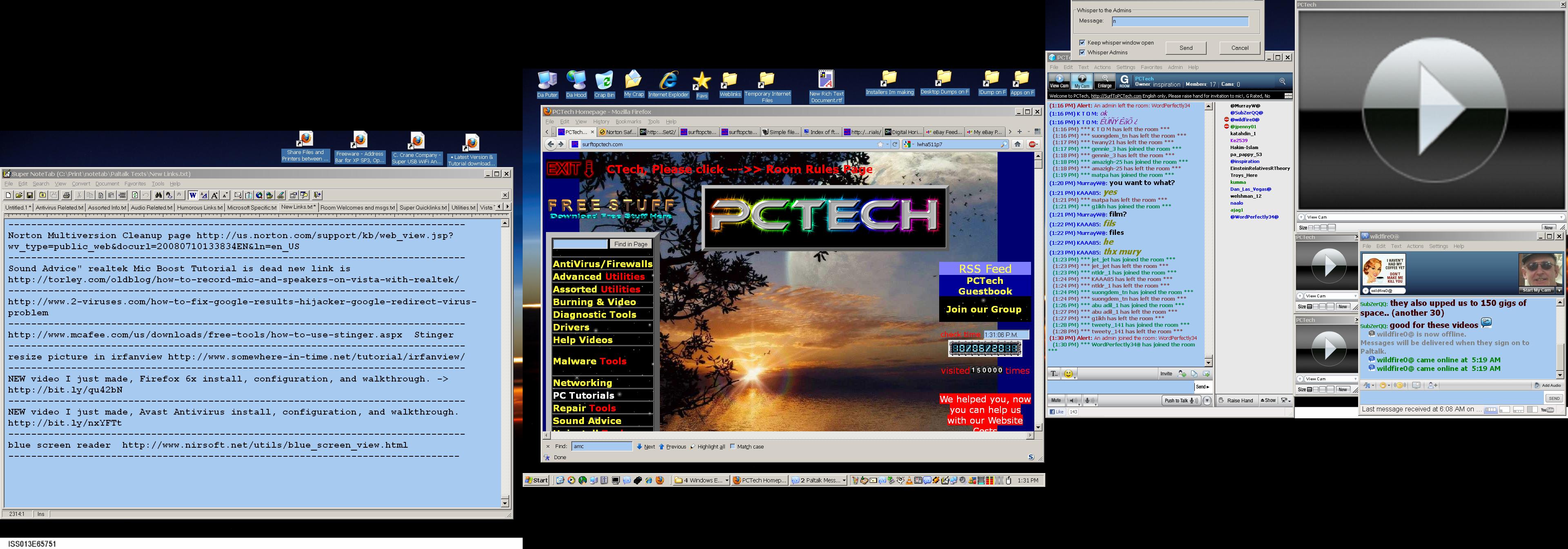The height and width of the screenshot is (549, 1568).
Task: Toggle Keep whisper window open checkbox
Action: tap(1082, 42)
